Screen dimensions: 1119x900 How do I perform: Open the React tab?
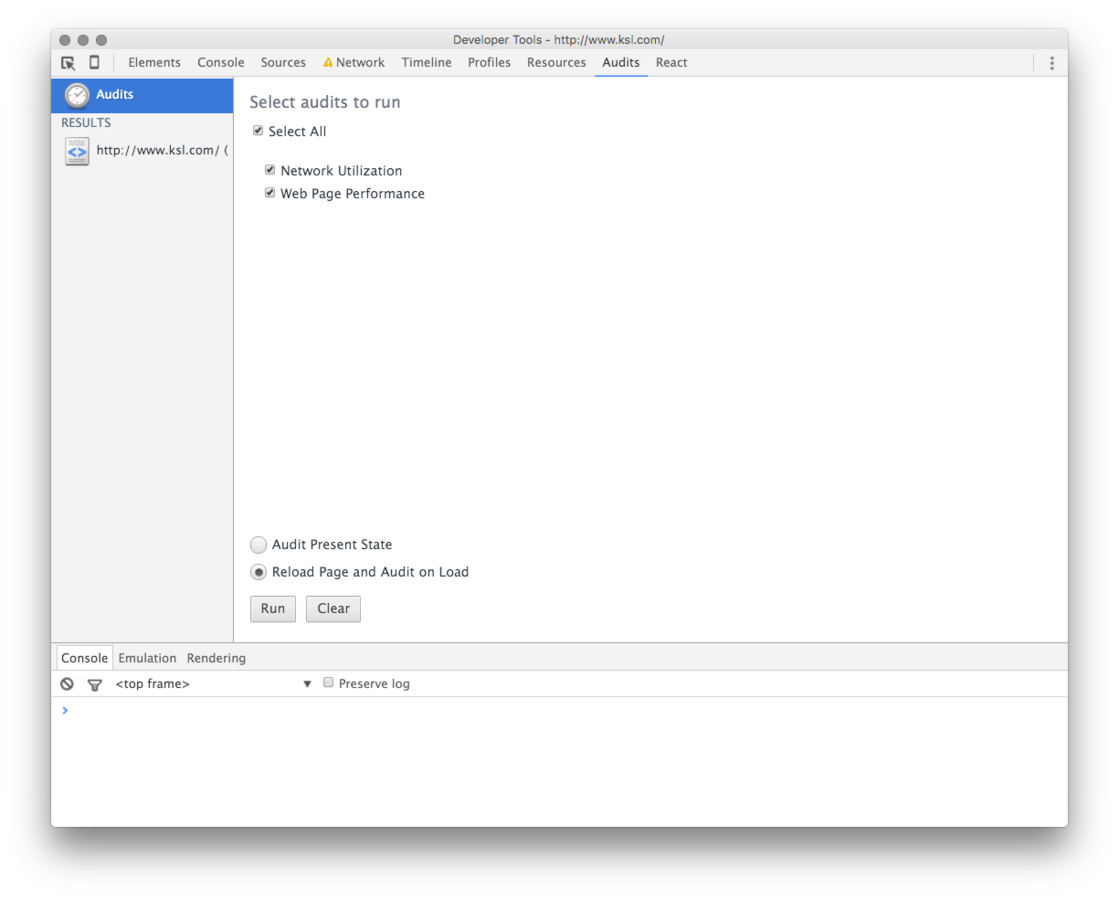coord(671,63)
